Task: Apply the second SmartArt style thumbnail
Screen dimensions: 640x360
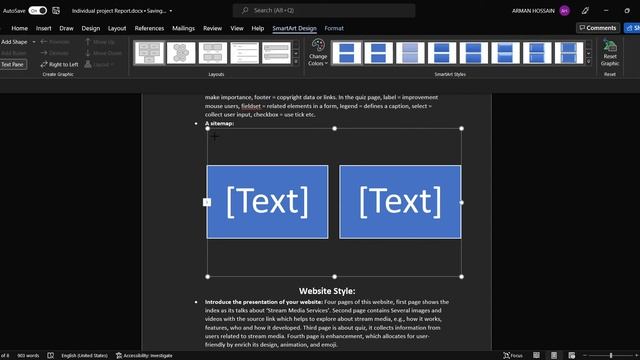Action: tap(378, 53)
